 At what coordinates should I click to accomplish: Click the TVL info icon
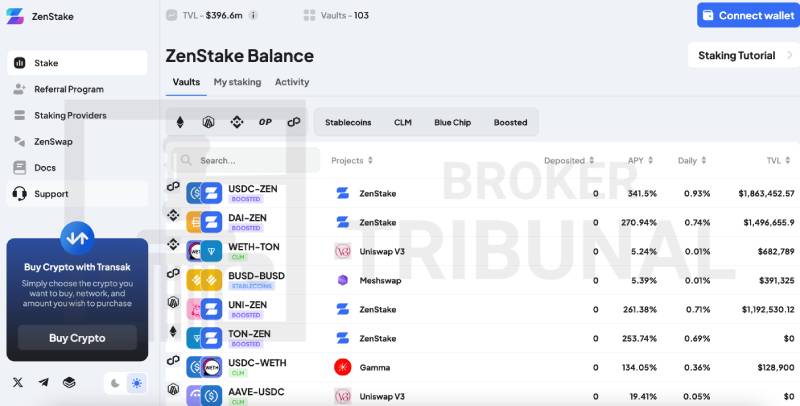(253, 15)
